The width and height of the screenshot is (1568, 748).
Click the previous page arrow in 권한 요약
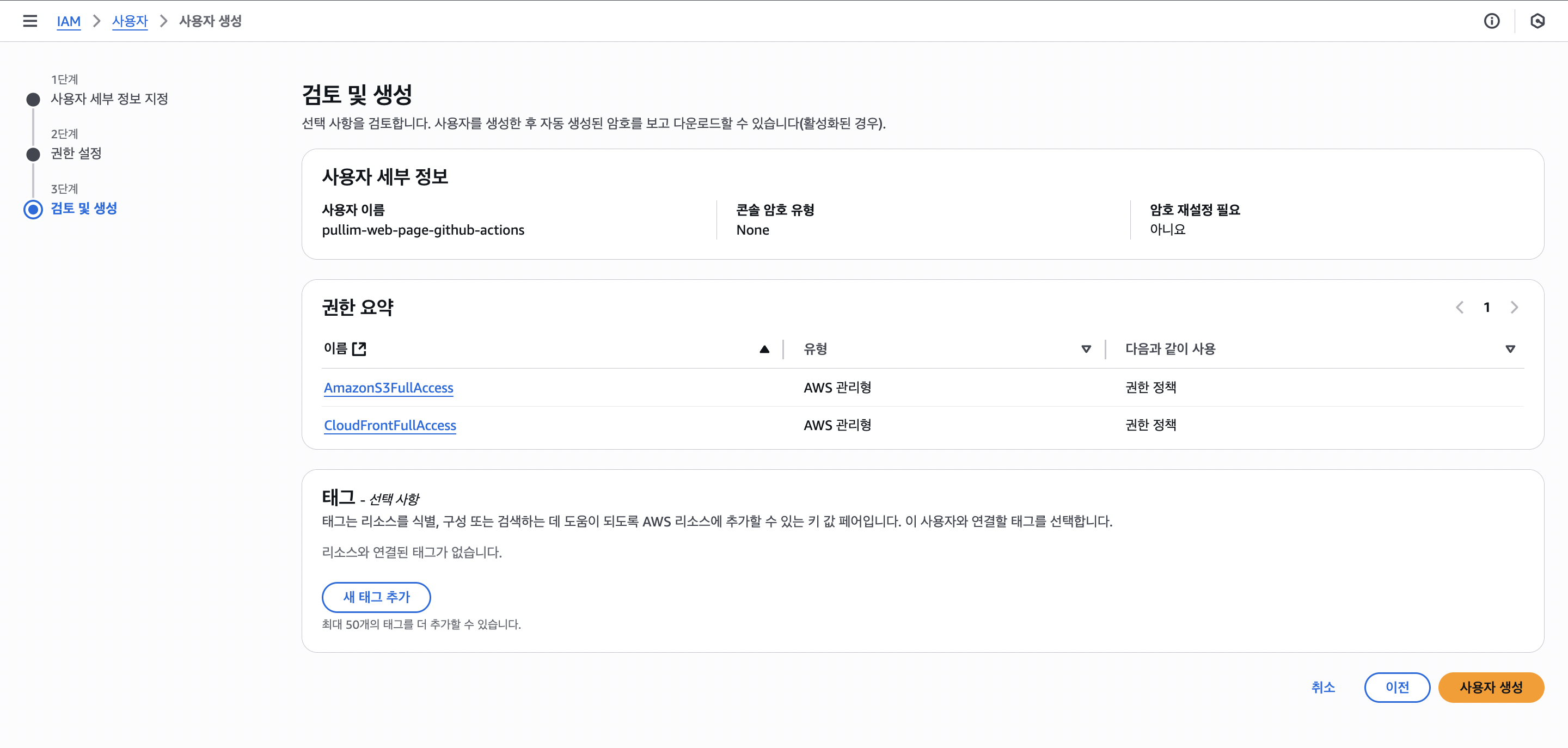1460,308
